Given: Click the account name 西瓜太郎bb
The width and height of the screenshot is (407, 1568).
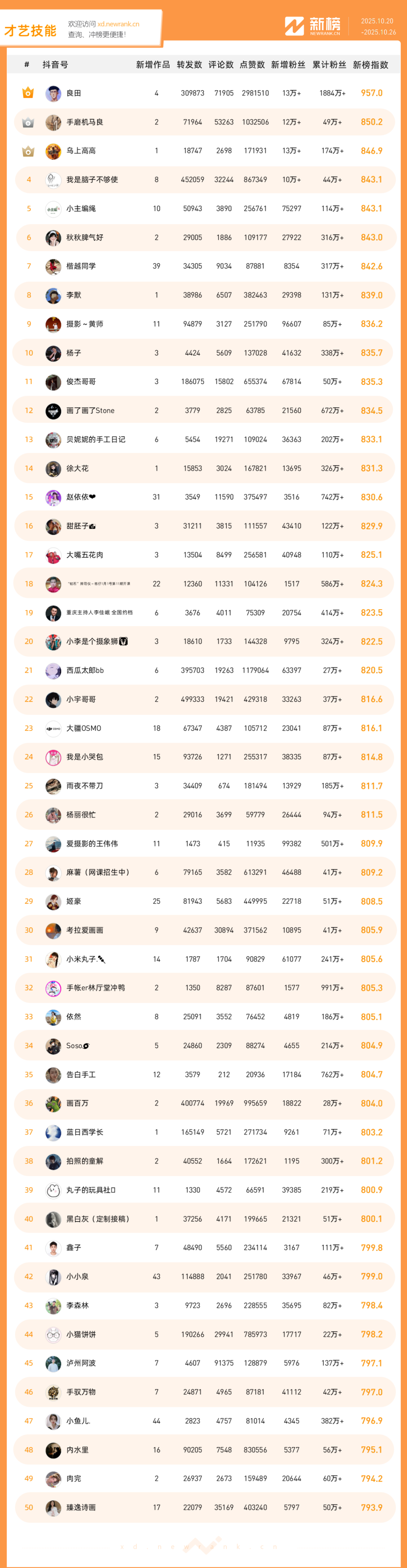Looking at the screenshot, I should [84, 670].
